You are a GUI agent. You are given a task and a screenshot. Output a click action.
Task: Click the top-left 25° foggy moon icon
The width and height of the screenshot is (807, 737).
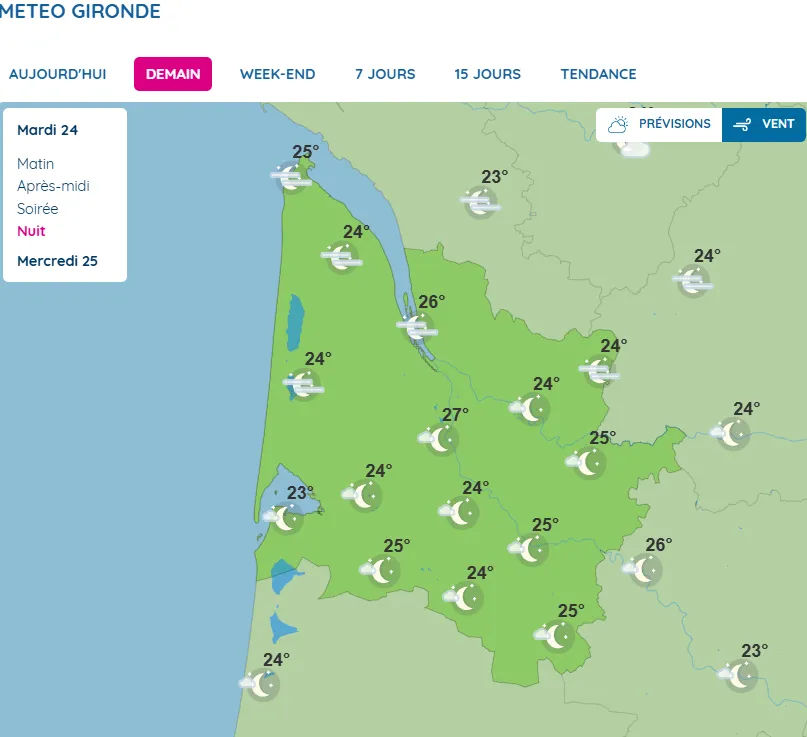click(x=291, y=177)
